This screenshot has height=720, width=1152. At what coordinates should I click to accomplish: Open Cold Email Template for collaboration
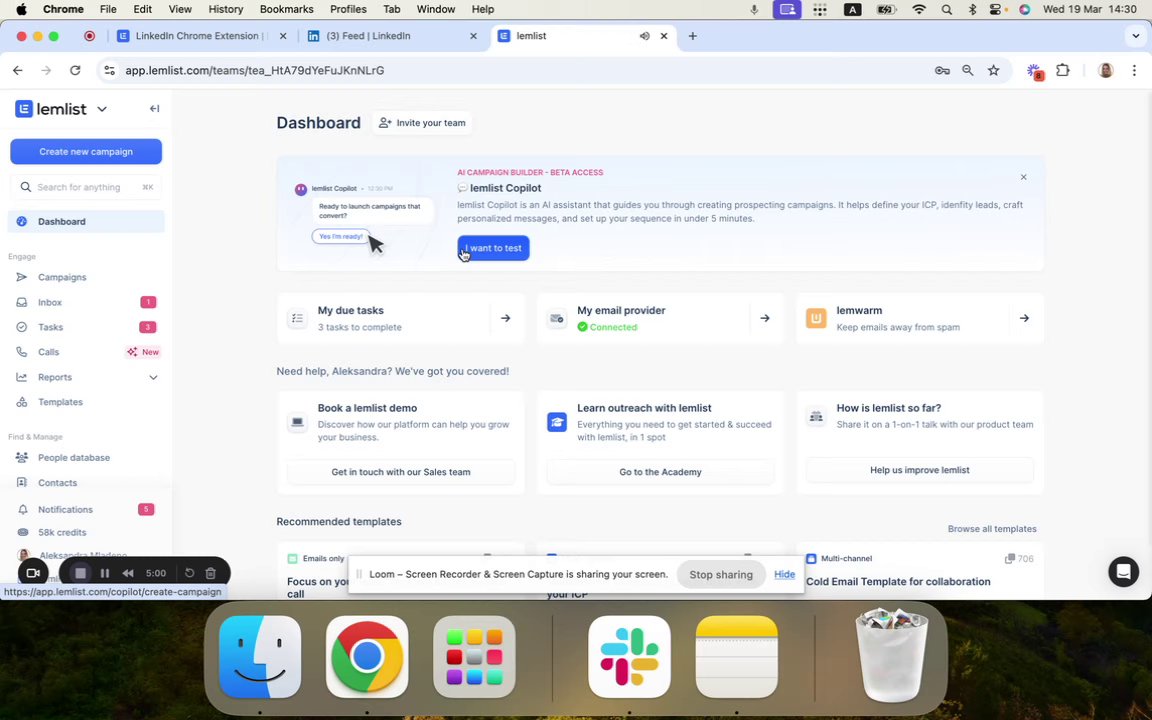[898, 581]
